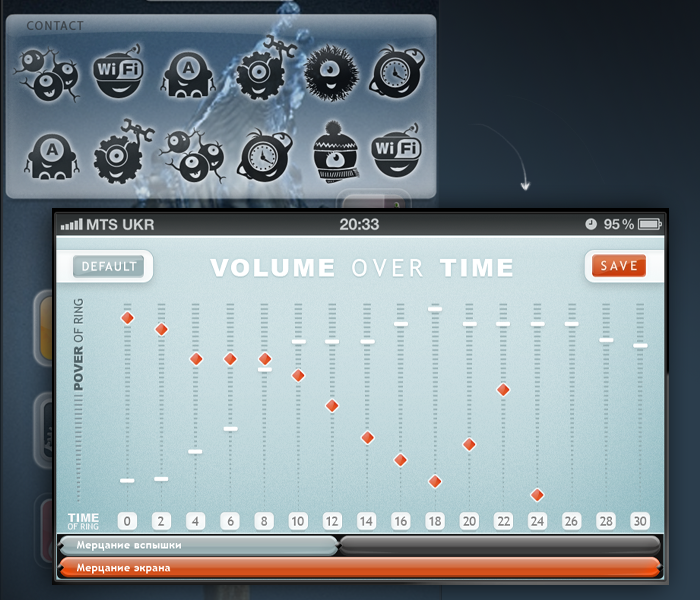Select white handle on column 10
700x600 pixels.
pos(299,342)
